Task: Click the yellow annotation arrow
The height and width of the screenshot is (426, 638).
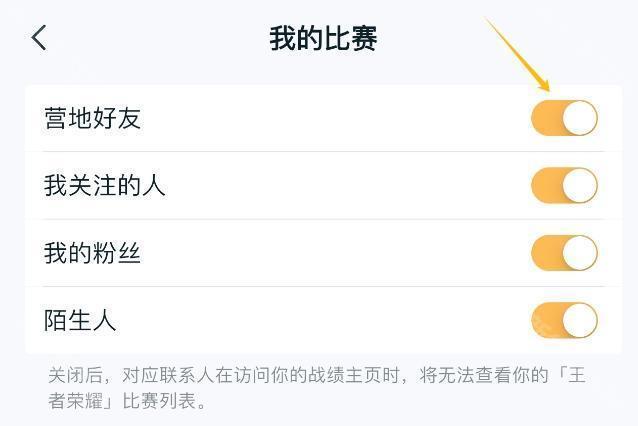Action: click(518, 55)
